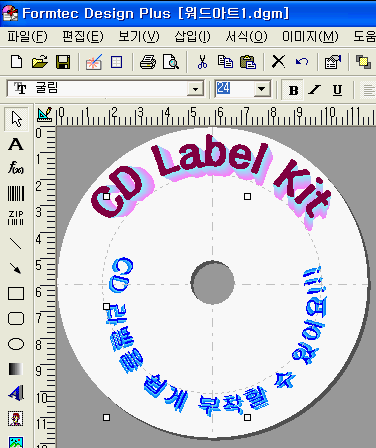Select the ellipse shape tool
Image resolution: width=376 pixels, height=448 pixels.
tap(16, 344)
